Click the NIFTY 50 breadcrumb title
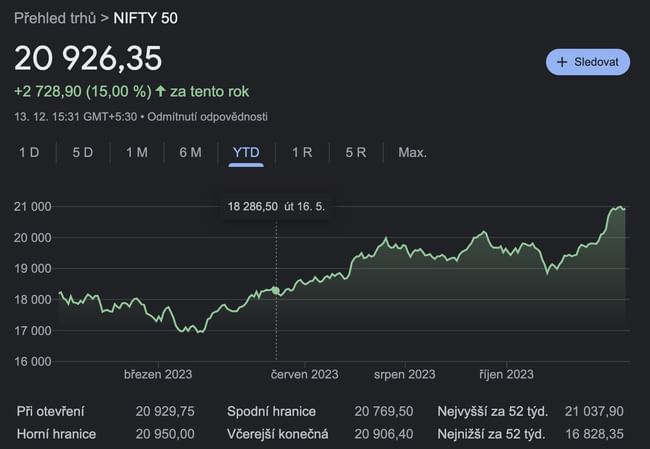The image size is (650, 449). [147, 18]
